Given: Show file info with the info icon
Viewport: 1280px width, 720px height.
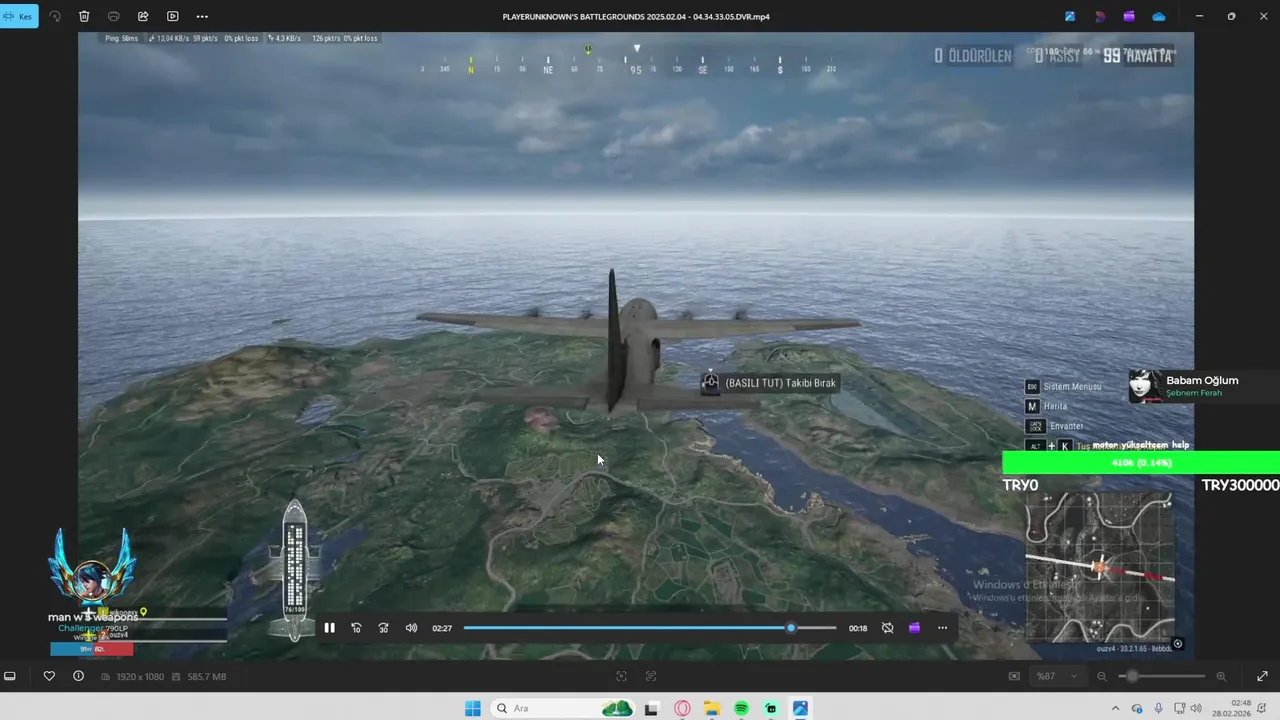Looking at the screenshot, I should 78,676.
